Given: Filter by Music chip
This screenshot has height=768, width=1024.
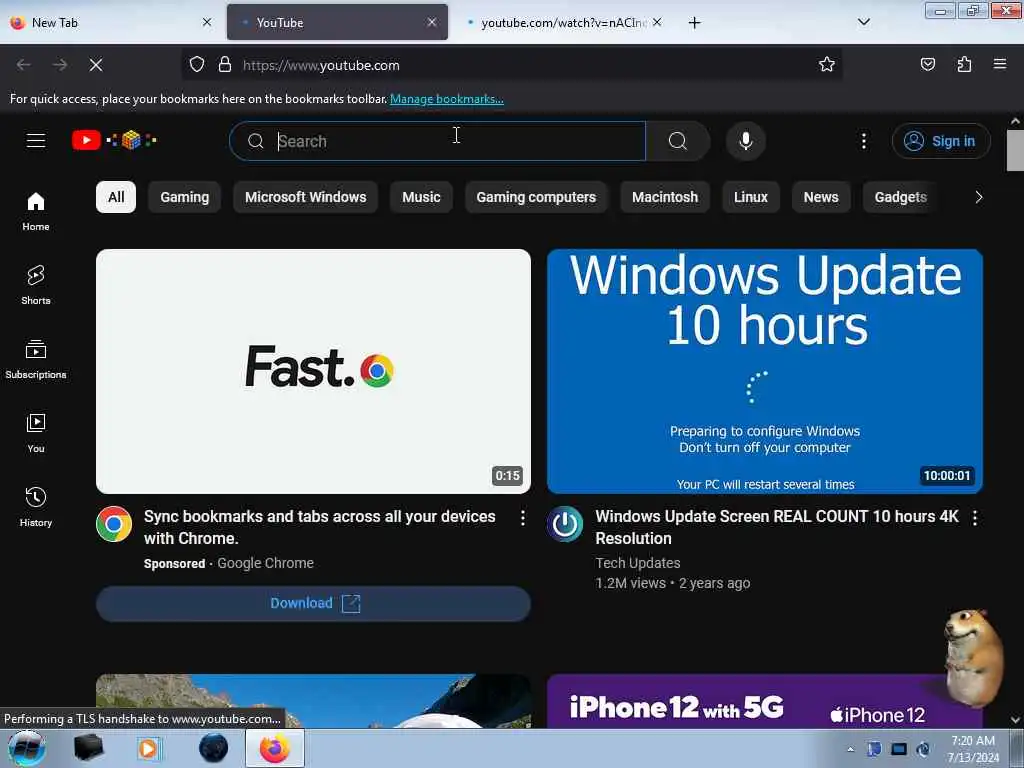Looking at the screenshot, I should [x=421, y=197].
